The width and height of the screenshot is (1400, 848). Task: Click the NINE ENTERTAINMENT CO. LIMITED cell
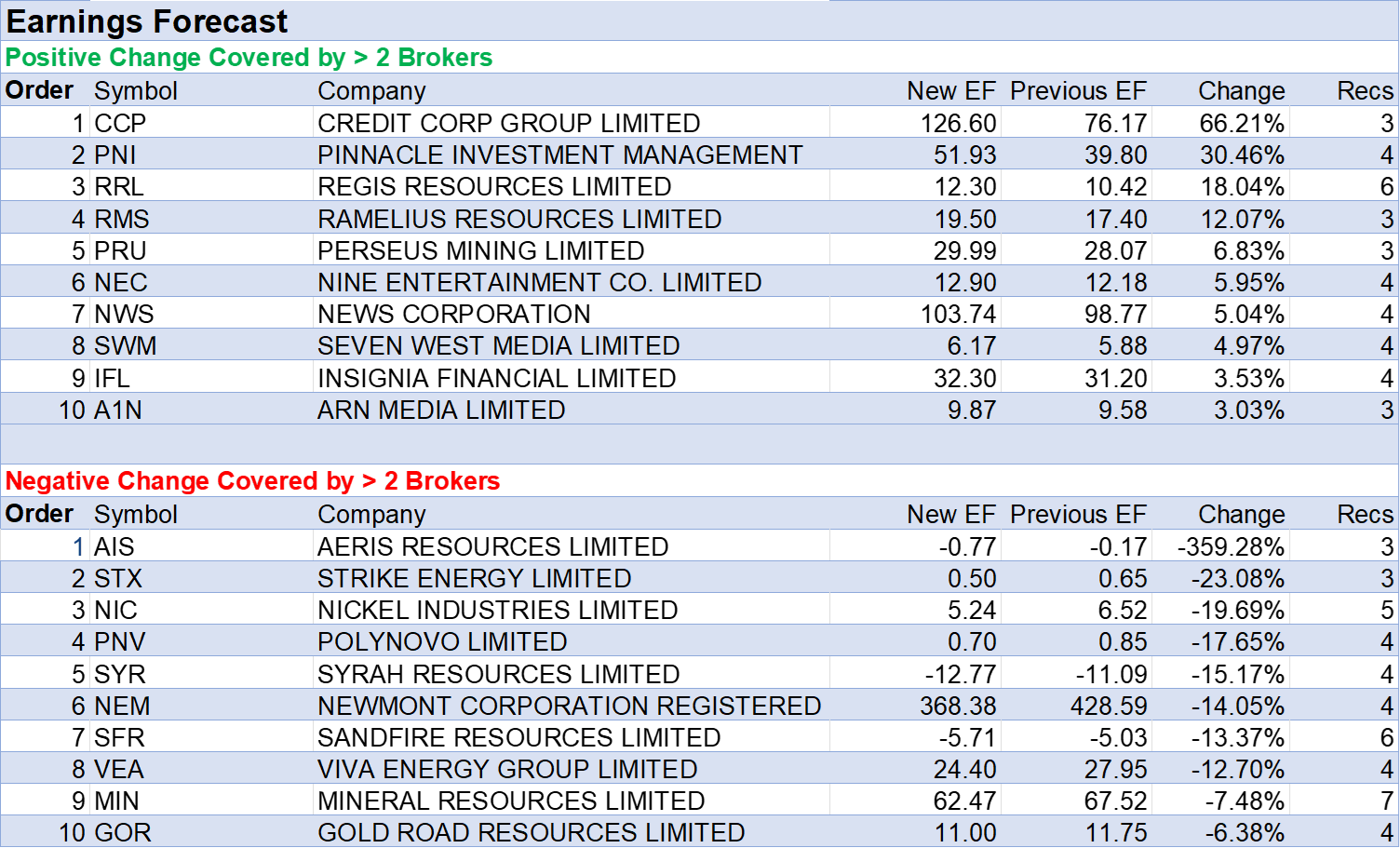(x=539, y=282)
